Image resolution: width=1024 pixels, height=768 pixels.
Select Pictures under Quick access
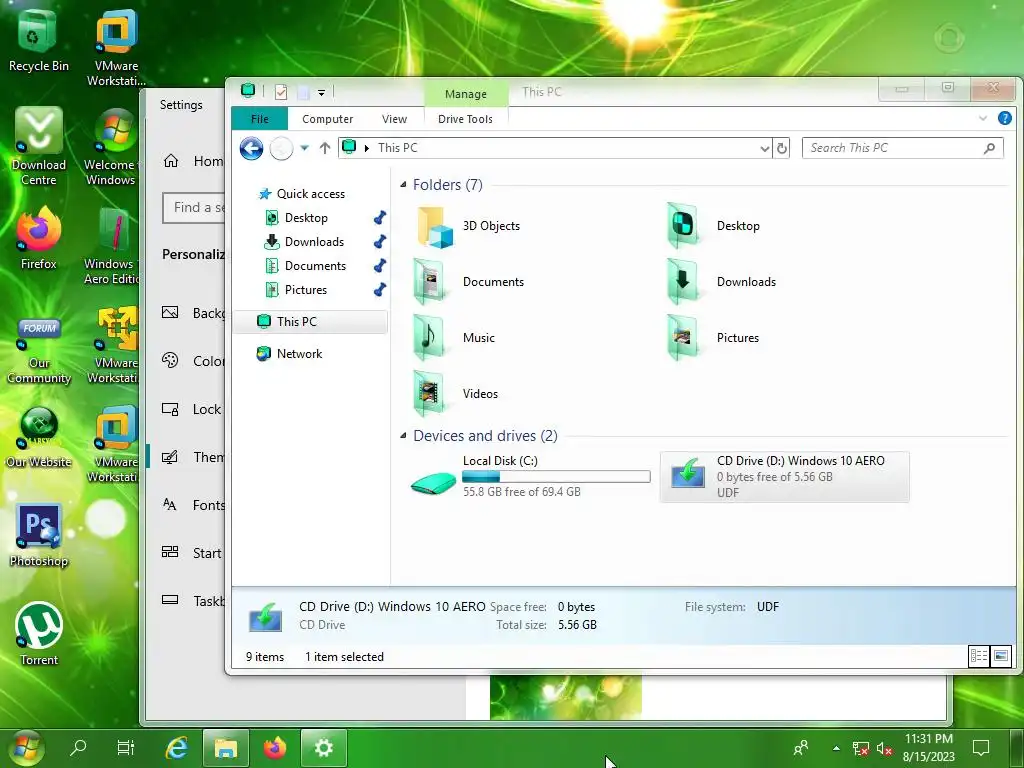[305, 290]
